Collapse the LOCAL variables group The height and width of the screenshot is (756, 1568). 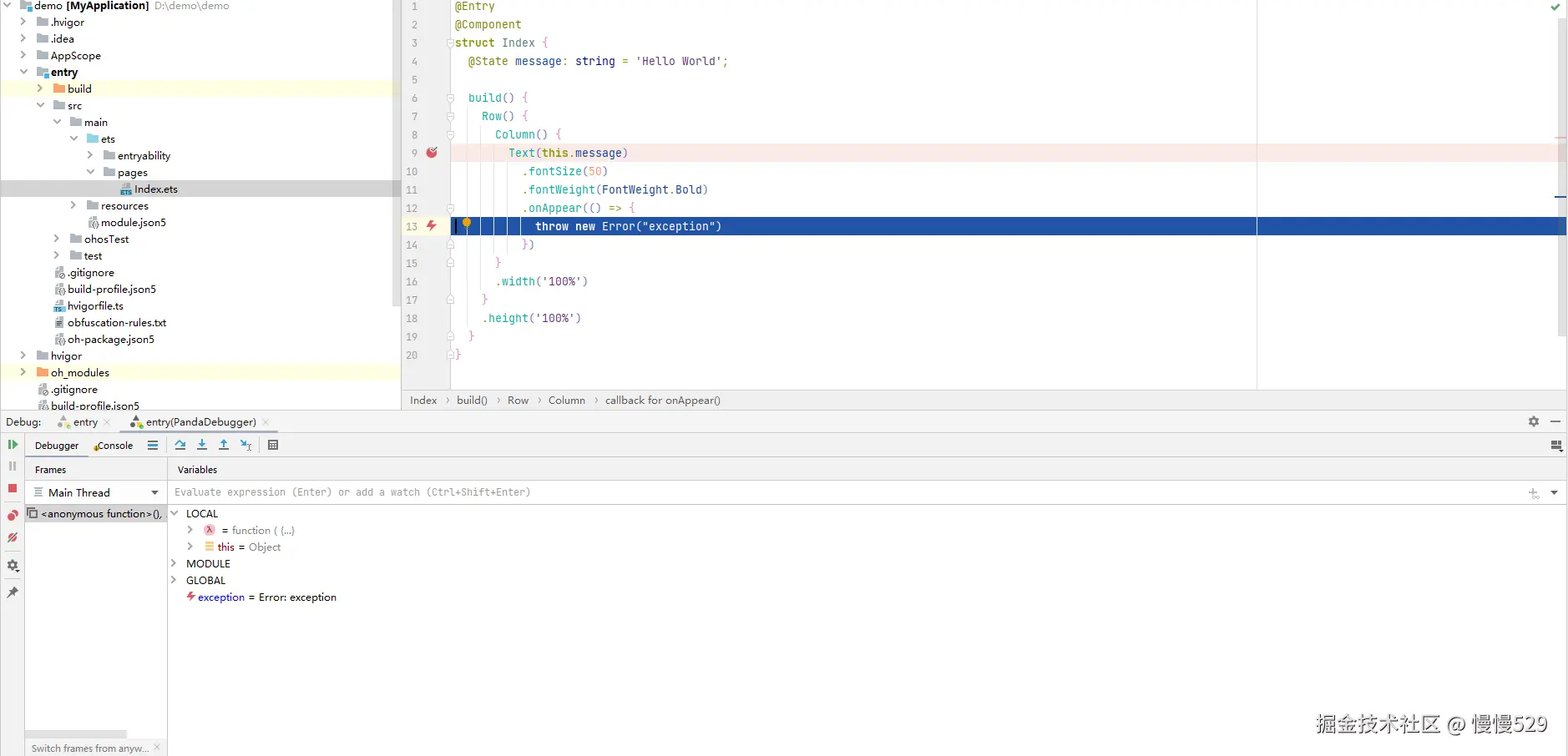click(174, 514)
